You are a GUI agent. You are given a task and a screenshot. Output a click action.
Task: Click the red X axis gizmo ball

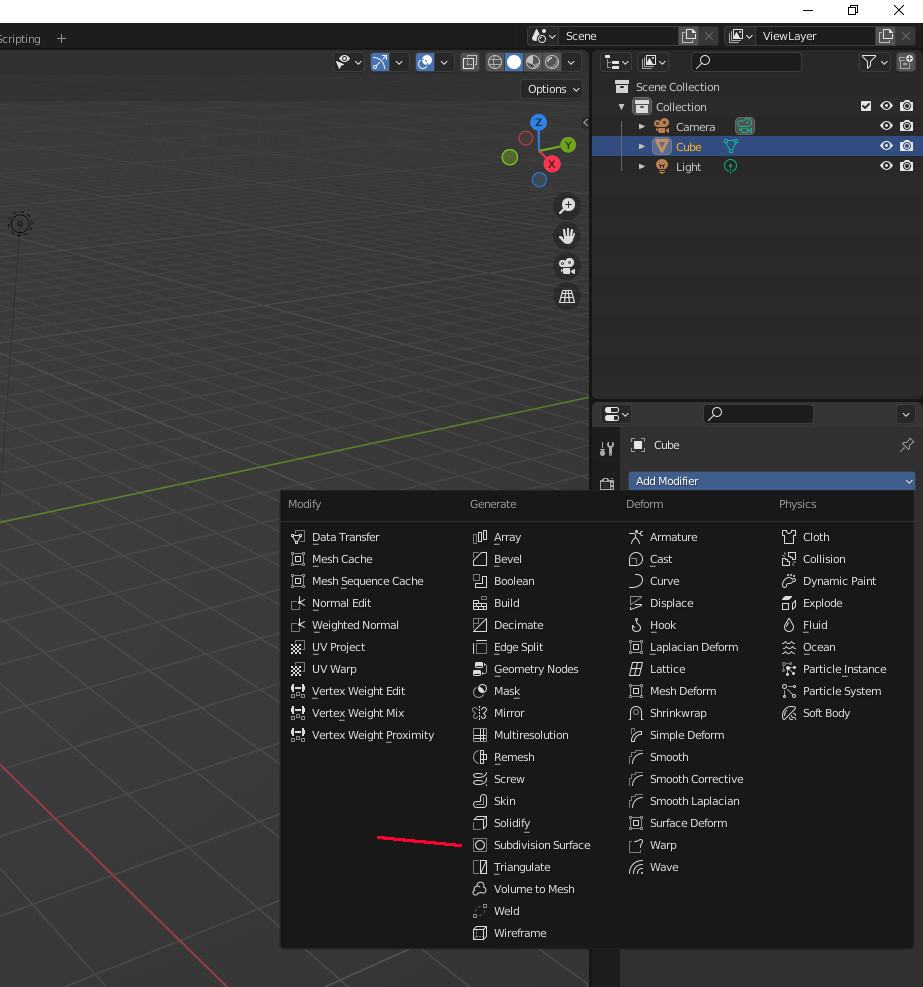pos(551,163)
